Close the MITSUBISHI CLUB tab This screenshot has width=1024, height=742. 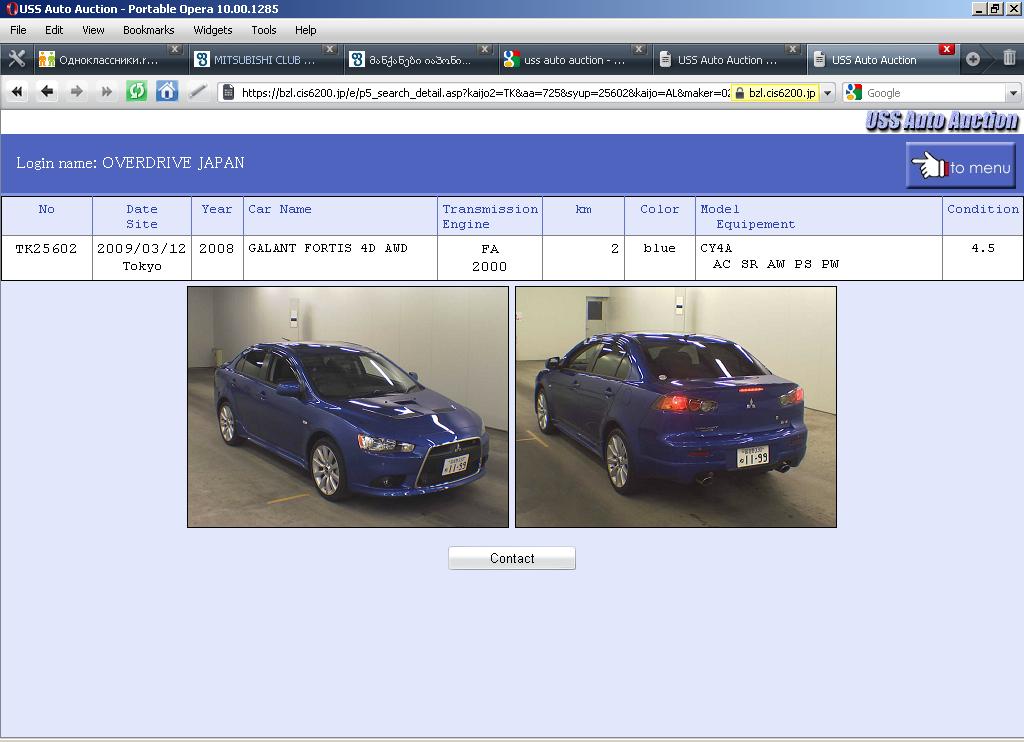pyautogui.click(x=329, y=49)
